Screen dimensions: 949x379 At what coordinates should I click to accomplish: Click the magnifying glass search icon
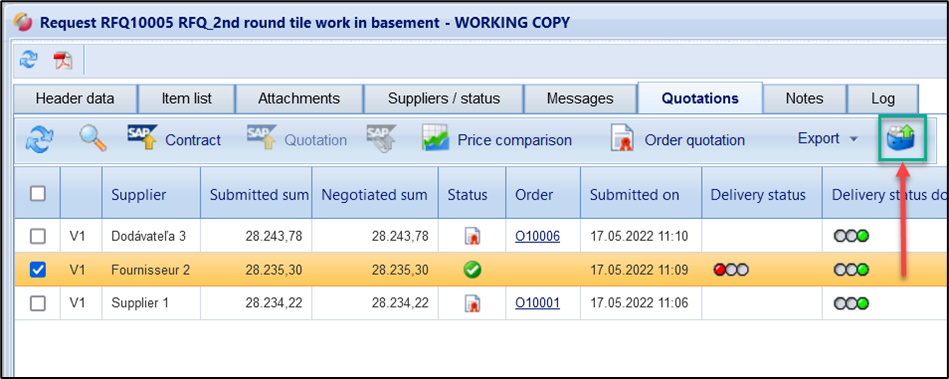tap(93, 140)
